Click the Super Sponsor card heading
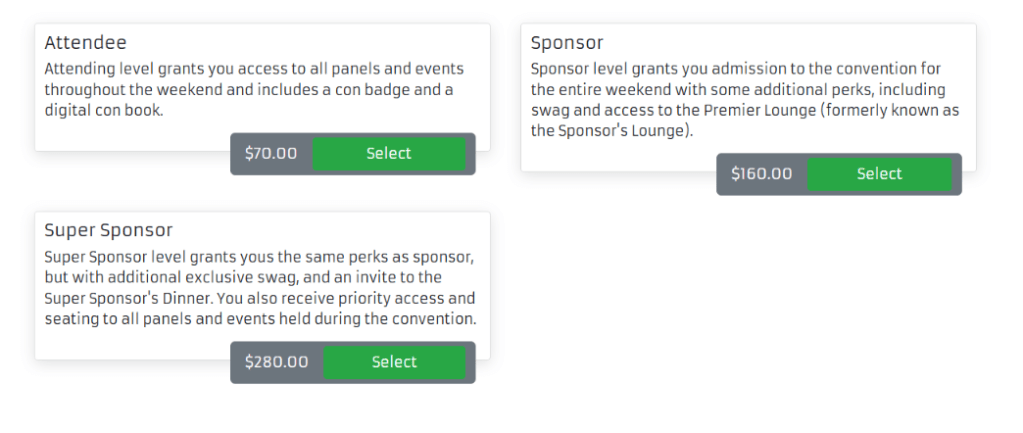The width and height of the screenshot is (1023, 433). pos(109,231)
